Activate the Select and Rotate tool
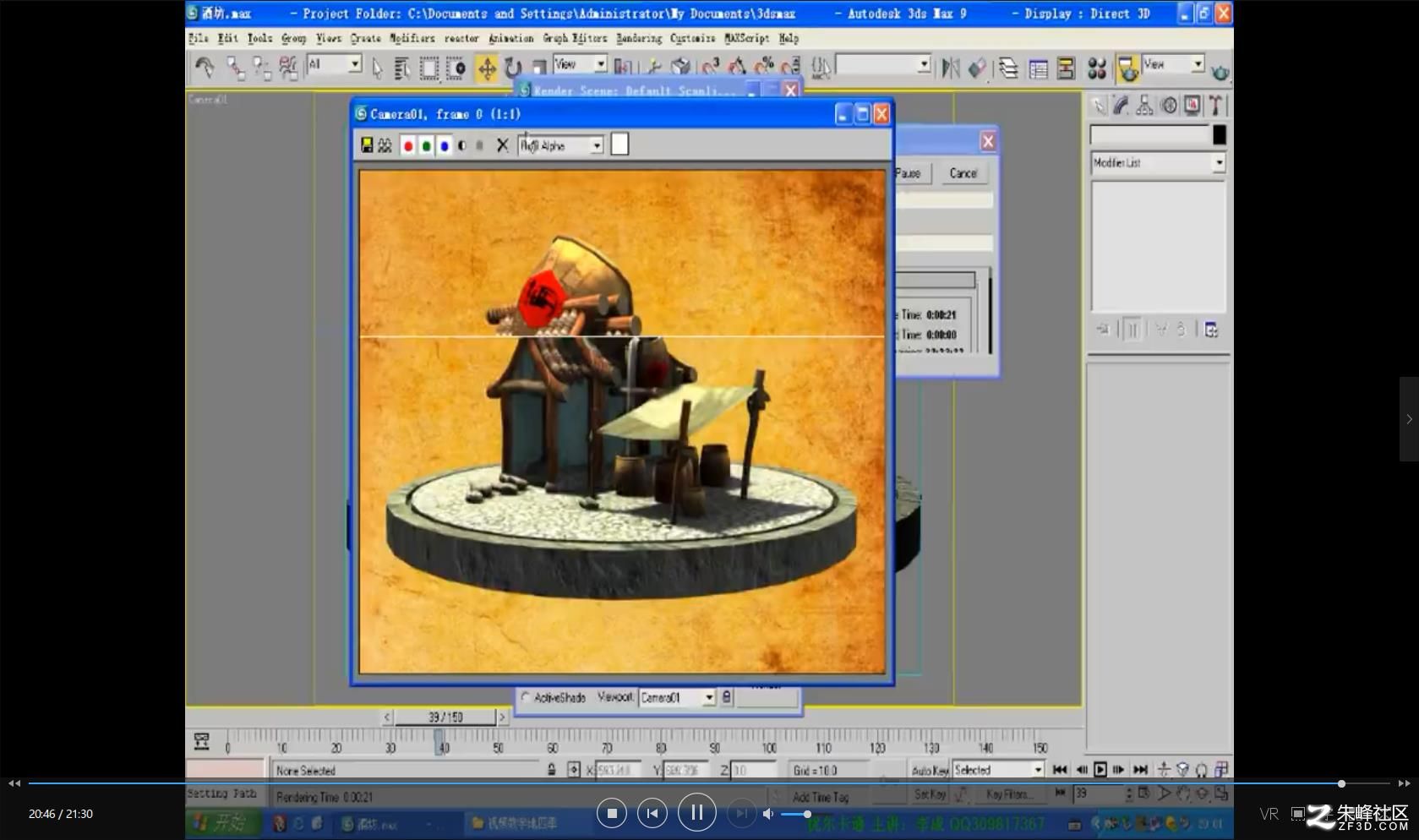This screenshot has height=840, width=1419. pyautogui.click(x=513, y=68)
